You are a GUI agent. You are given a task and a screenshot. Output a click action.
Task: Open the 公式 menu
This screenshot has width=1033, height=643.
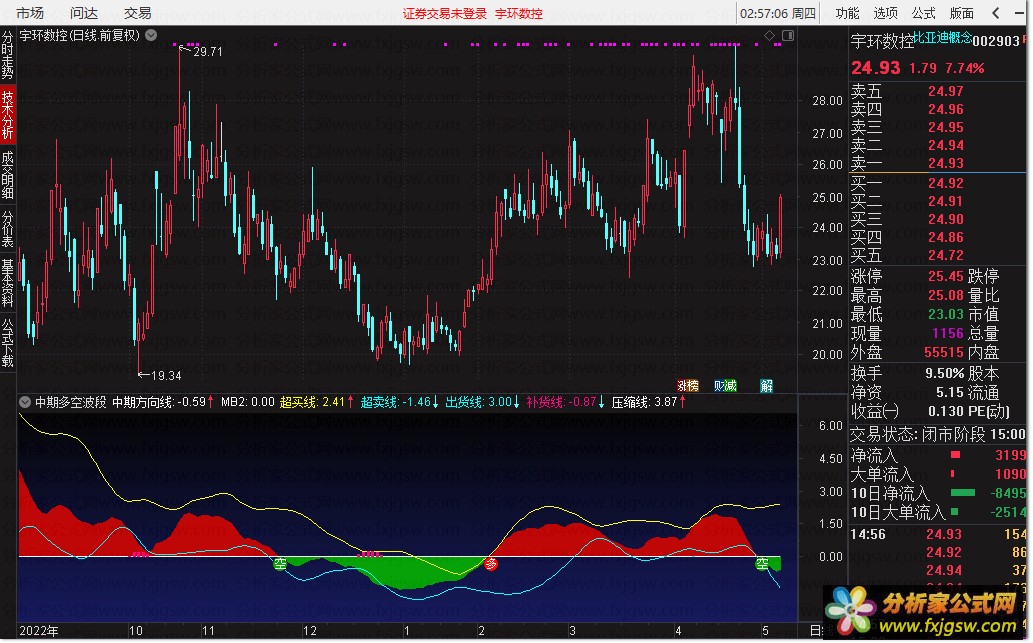coord(924,13)
